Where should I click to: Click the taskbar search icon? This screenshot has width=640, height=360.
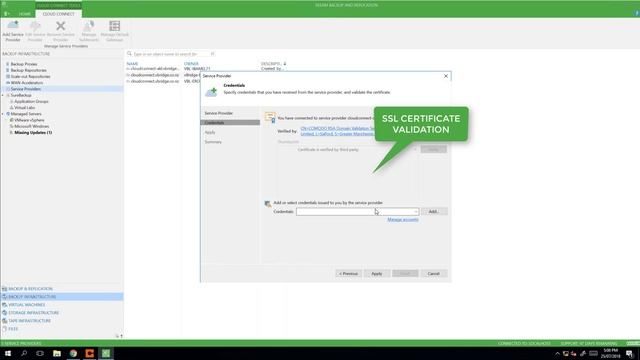point(24,353)
